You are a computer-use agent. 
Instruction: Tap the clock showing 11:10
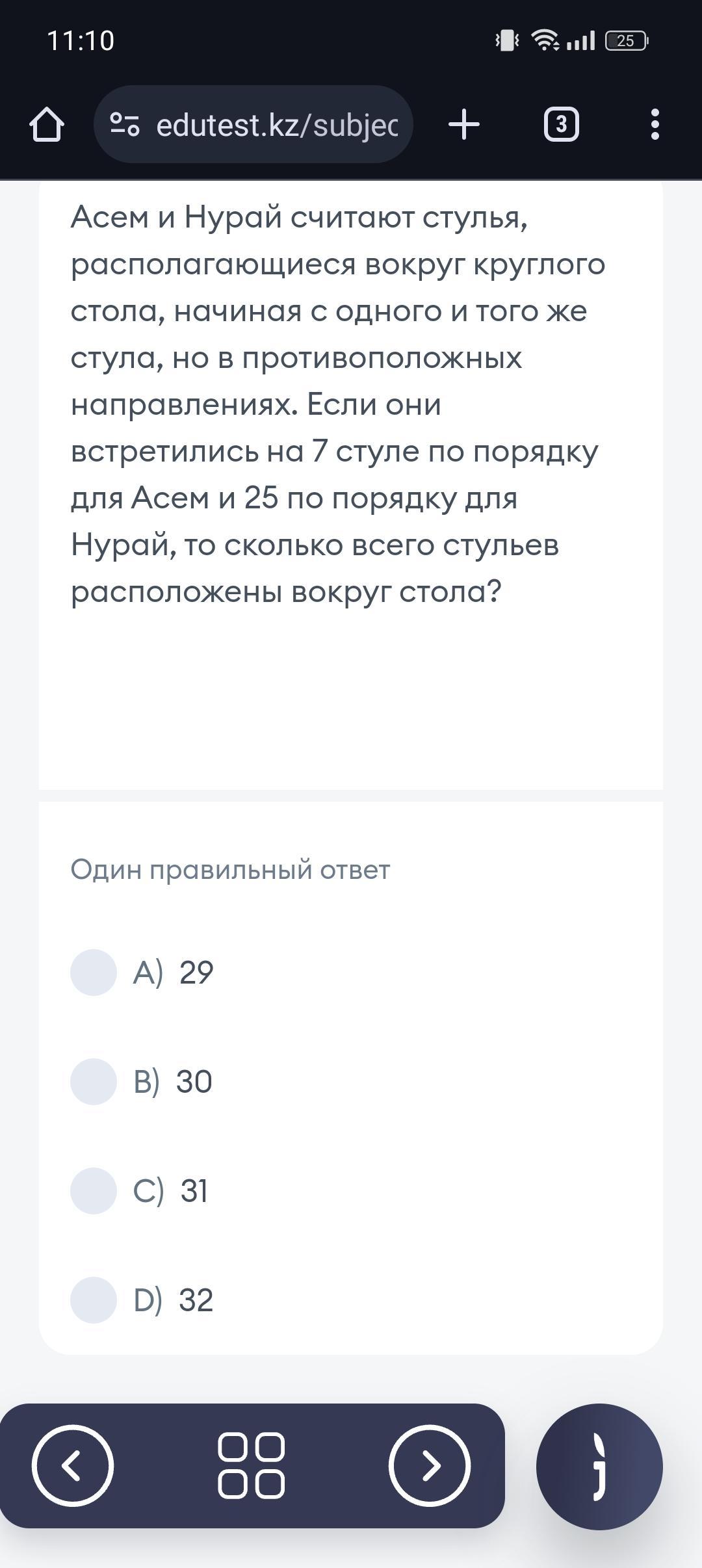pos(81,41)
